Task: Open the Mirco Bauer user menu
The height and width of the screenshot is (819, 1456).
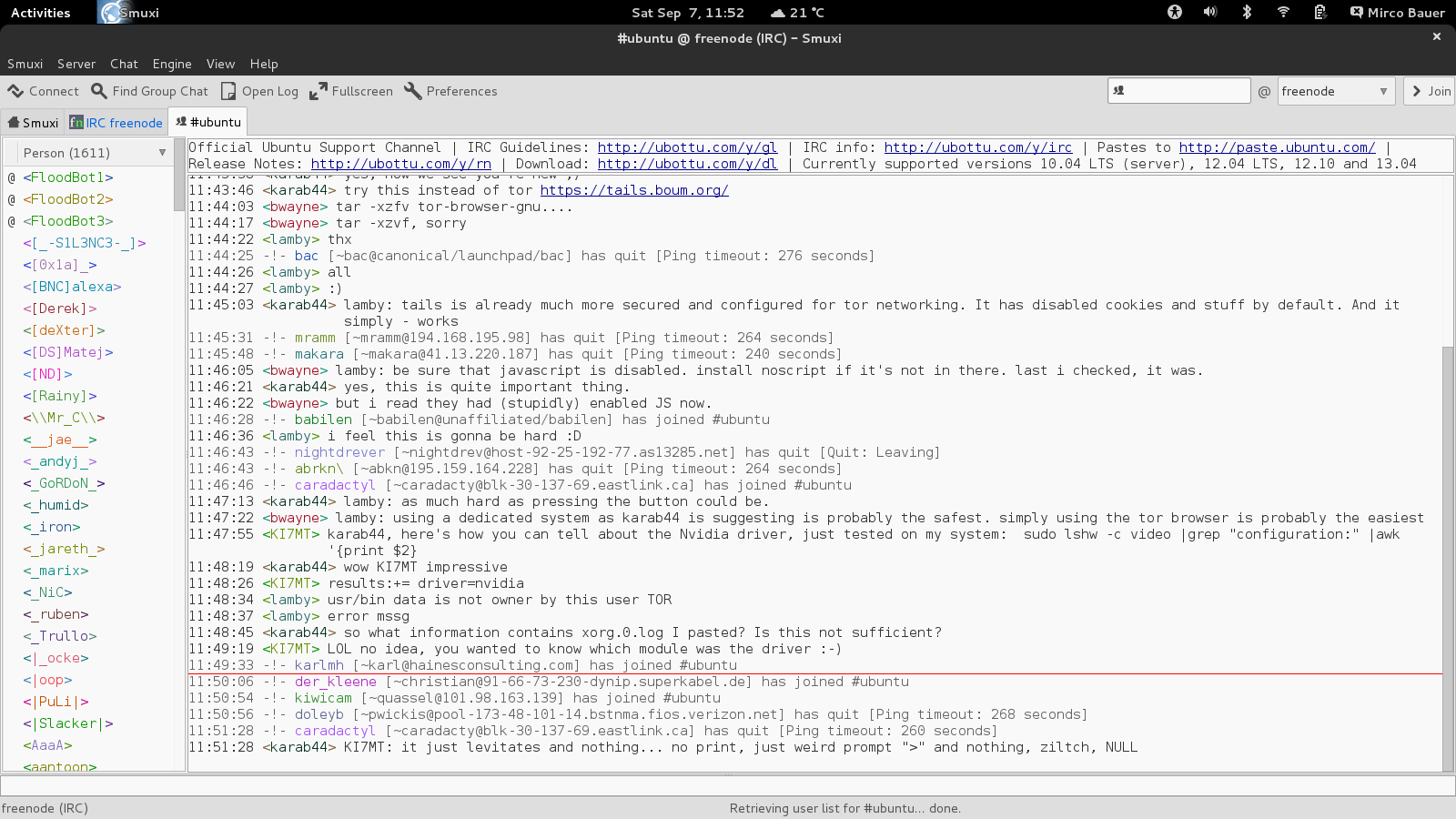Action: (1397, 13)
